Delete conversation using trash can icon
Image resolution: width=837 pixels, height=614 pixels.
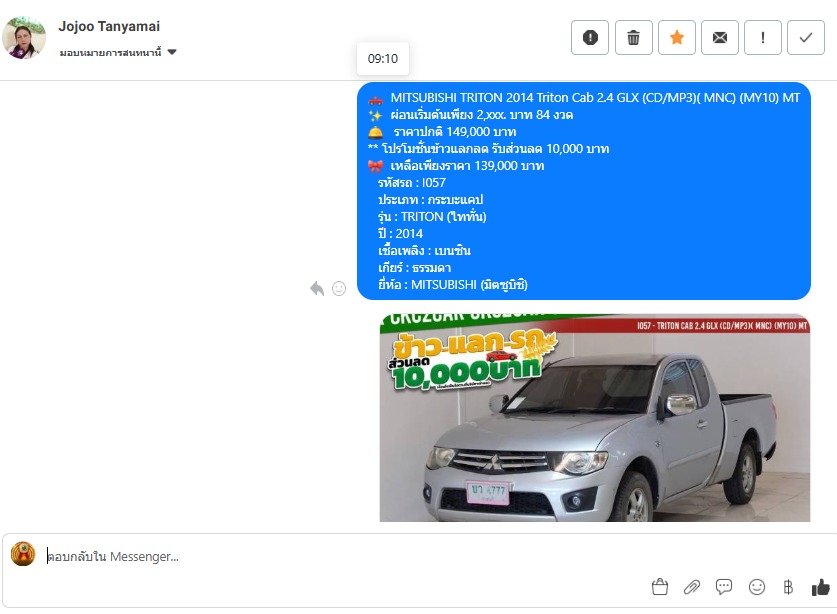click(x=634, y=37)
